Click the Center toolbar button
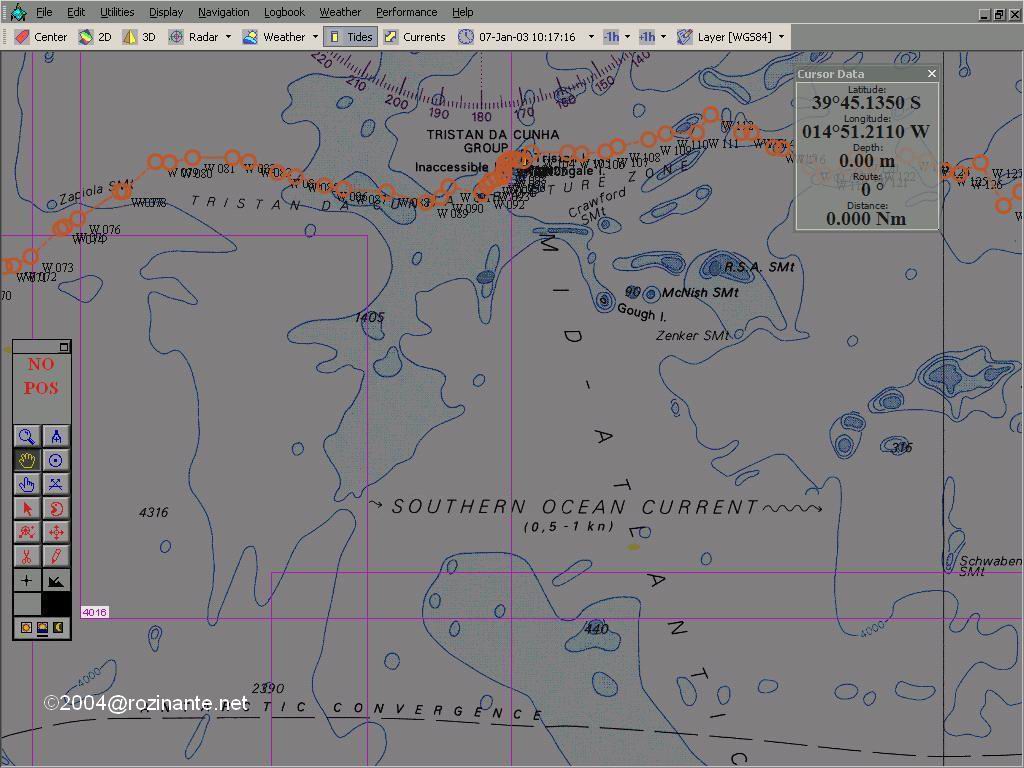This screenshot has height=768, width=1024. pyautogui.click(x=41, y=37)
